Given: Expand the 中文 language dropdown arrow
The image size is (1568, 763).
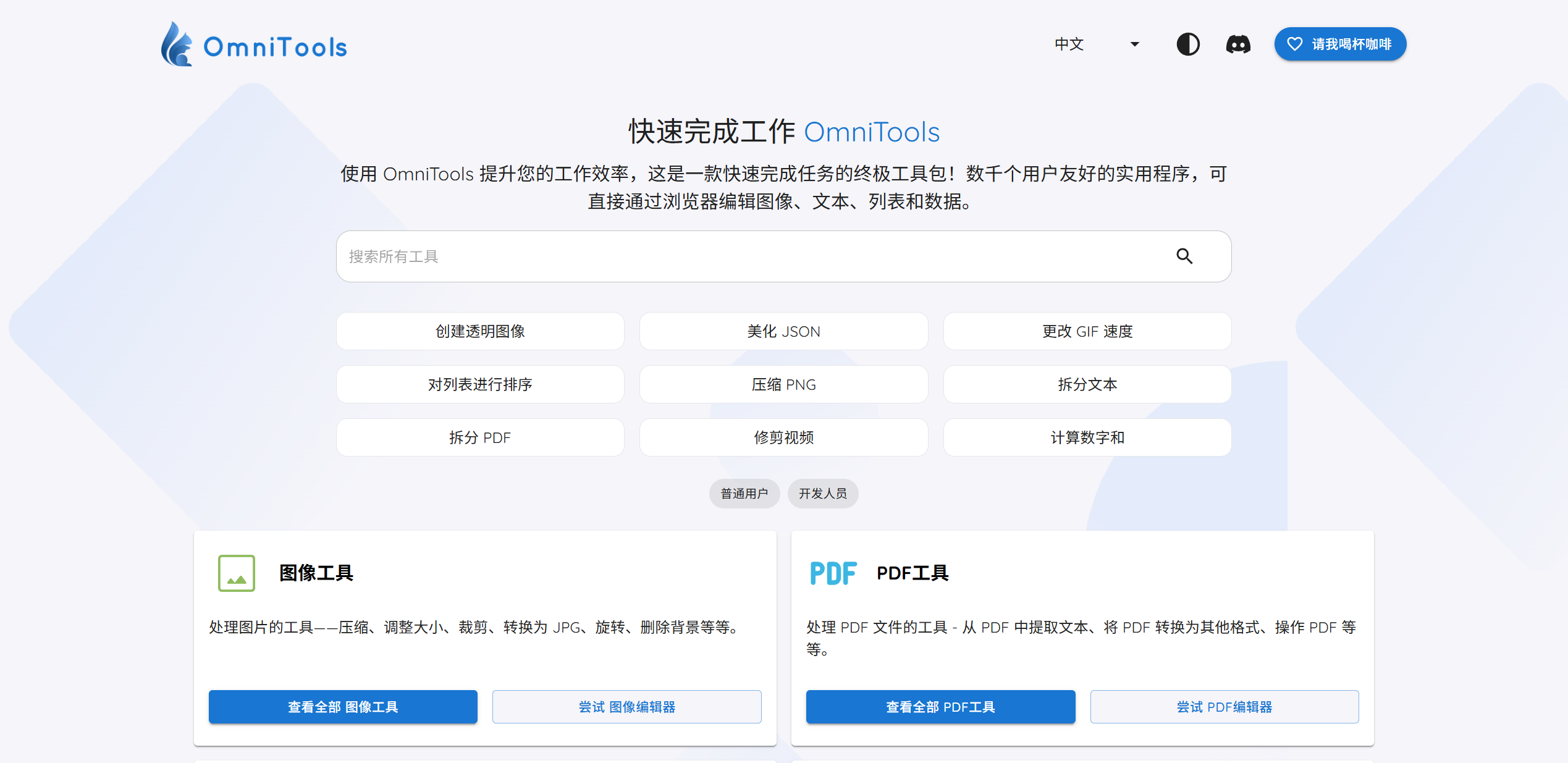Looking at the screenshot, I should [x=1134, y=44].
